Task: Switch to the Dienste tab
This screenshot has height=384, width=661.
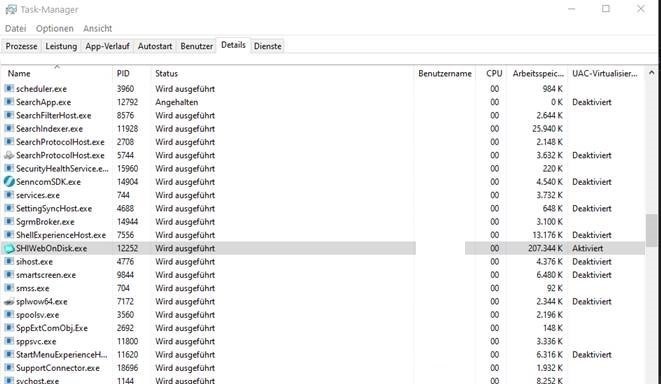Action: click(x=268, y=46)
